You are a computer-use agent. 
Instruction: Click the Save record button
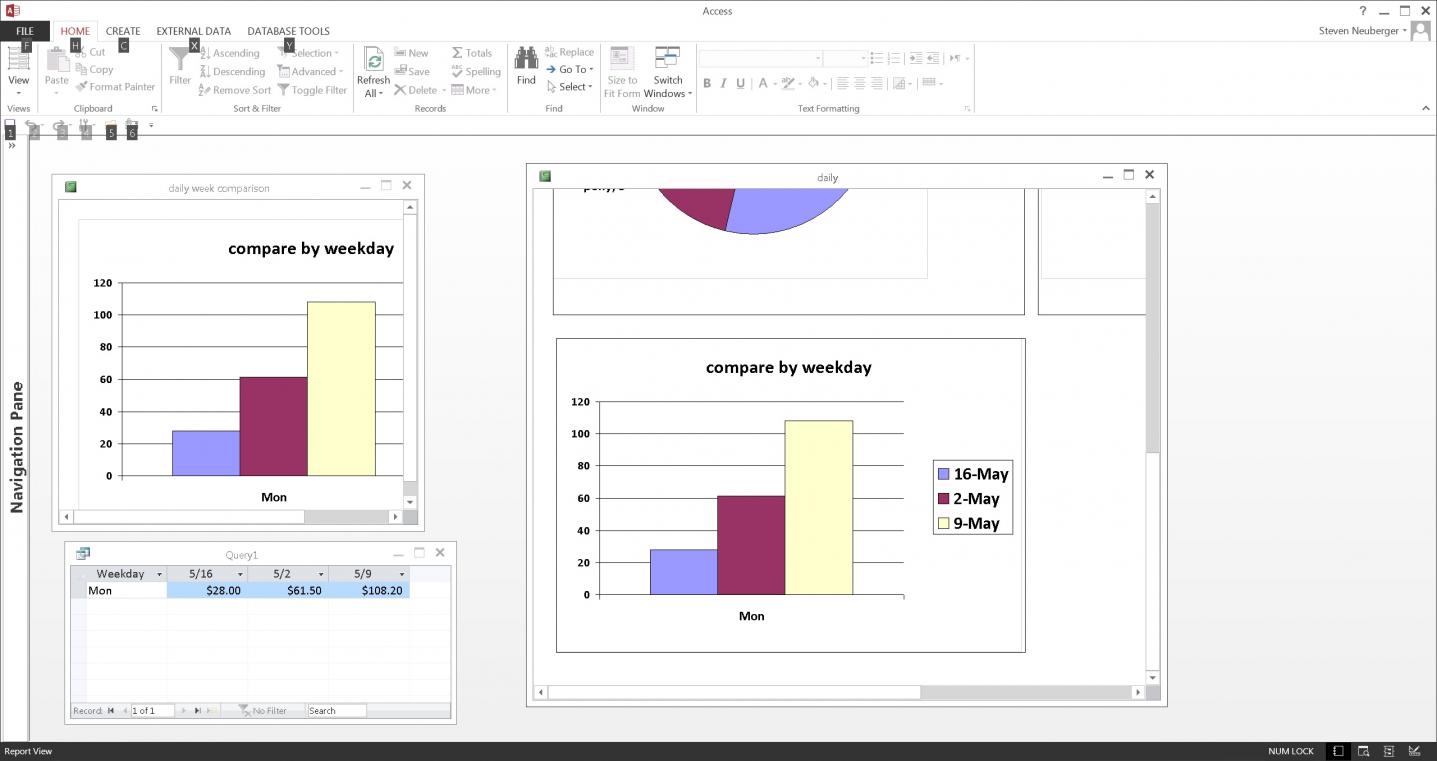[x=412, y=71]
